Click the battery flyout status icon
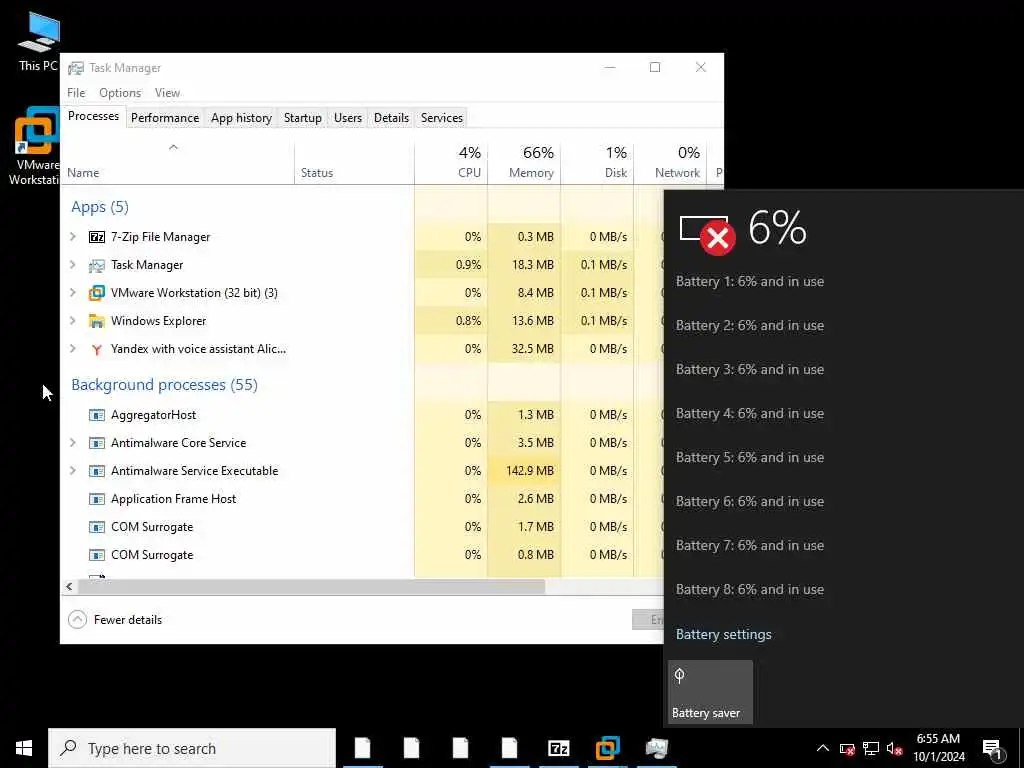Viewport: 1024px width, 768px height. click(x=707, y=234)
